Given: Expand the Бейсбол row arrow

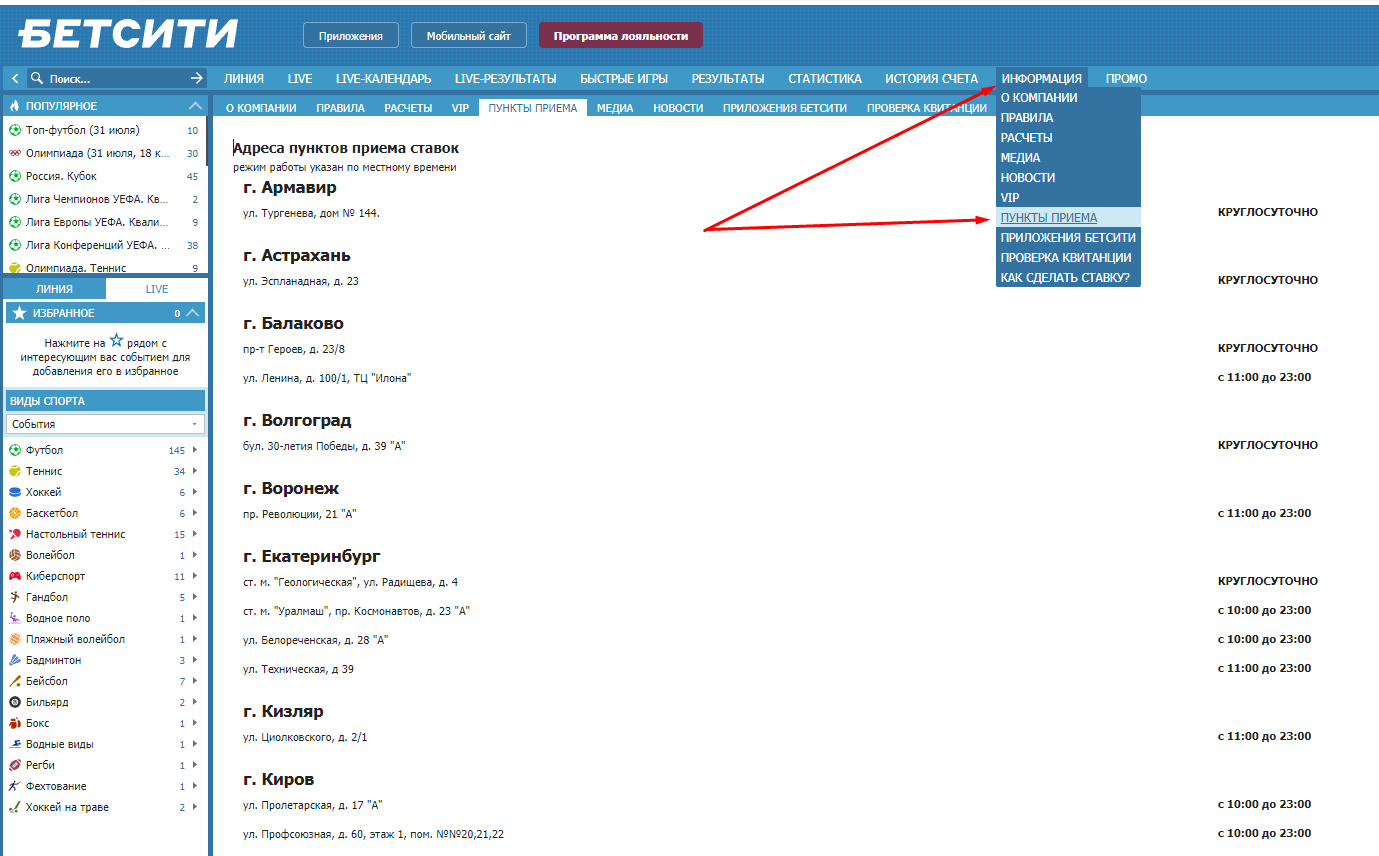Looking at the screenshot, I should [x=195, y=681].
